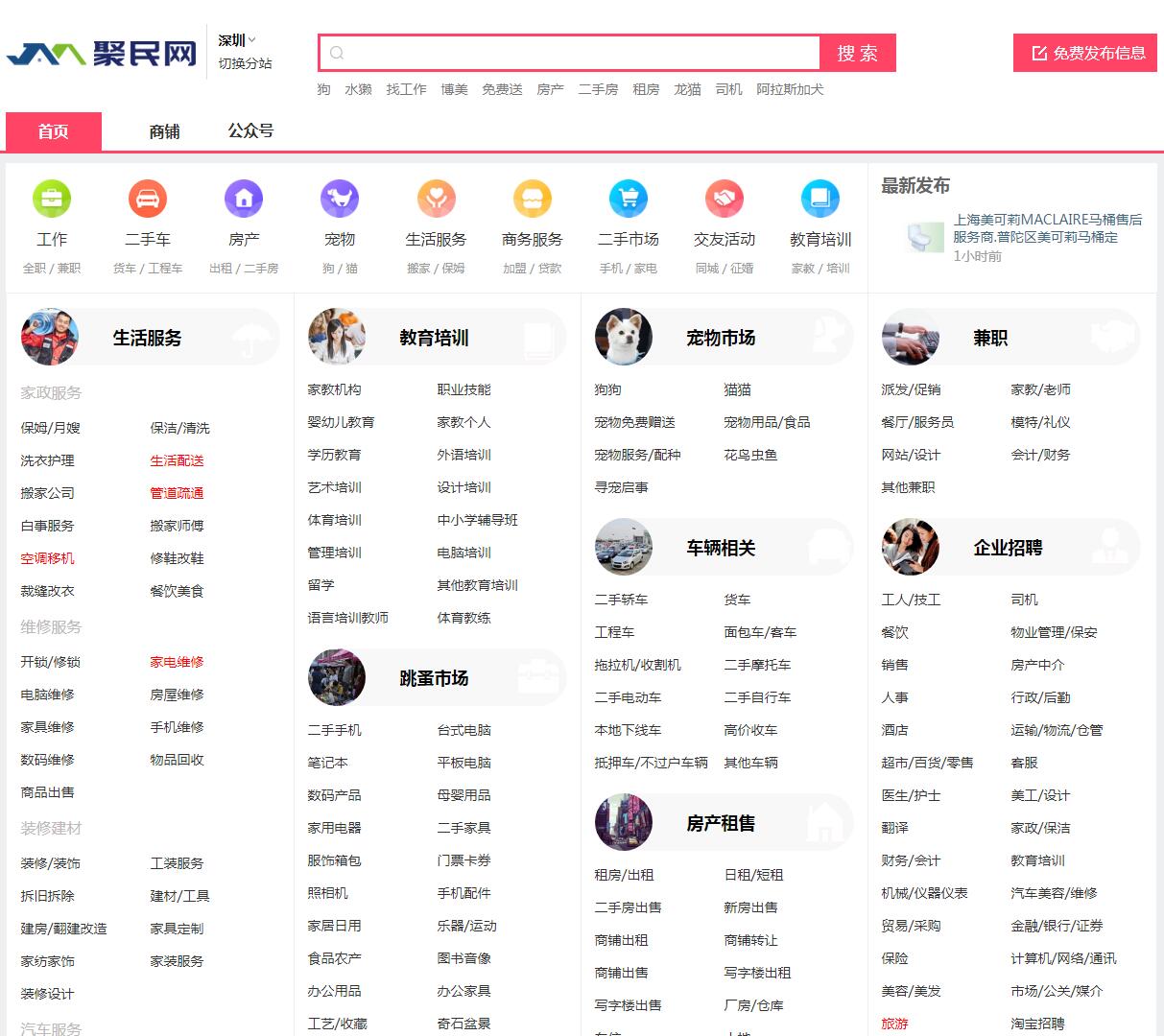1164x1036 pixels.
Task: Click the 聚民网 site logo
Action: [x=102, y=53]
